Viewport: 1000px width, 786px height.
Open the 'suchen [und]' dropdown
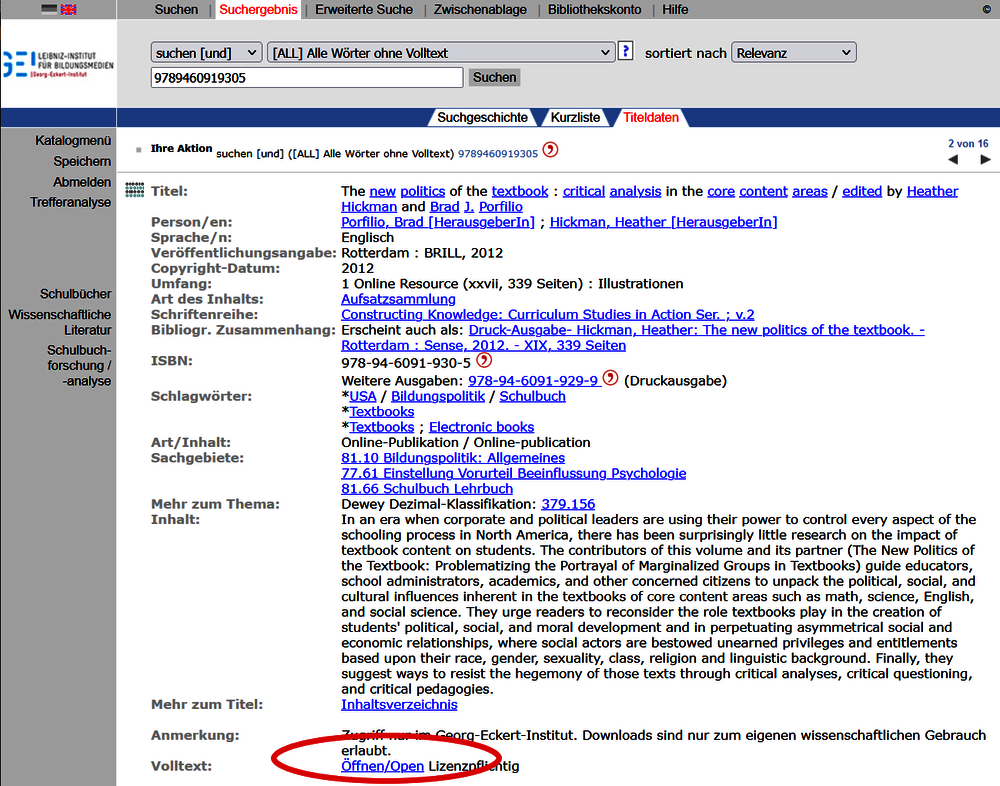click(x=206, y=52)
